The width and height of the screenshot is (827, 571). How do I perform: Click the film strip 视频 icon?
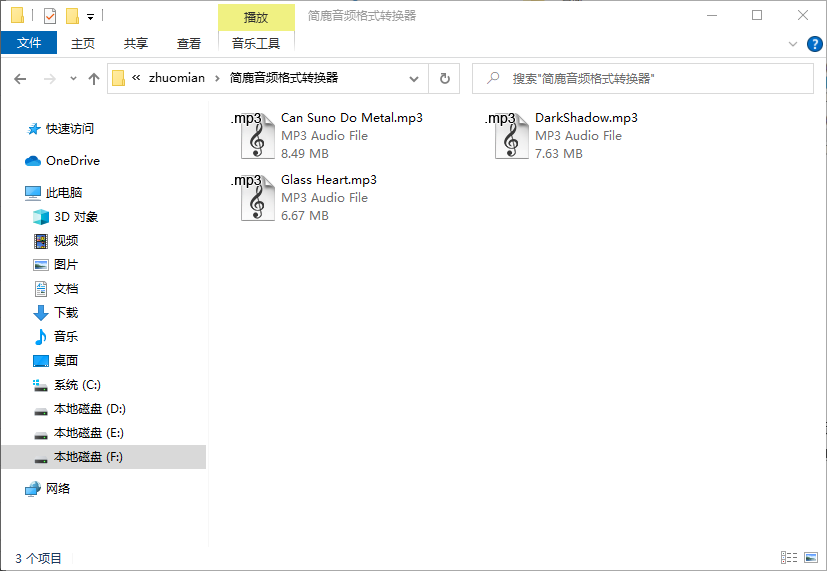pyautogui.click(x=41, y=241)
